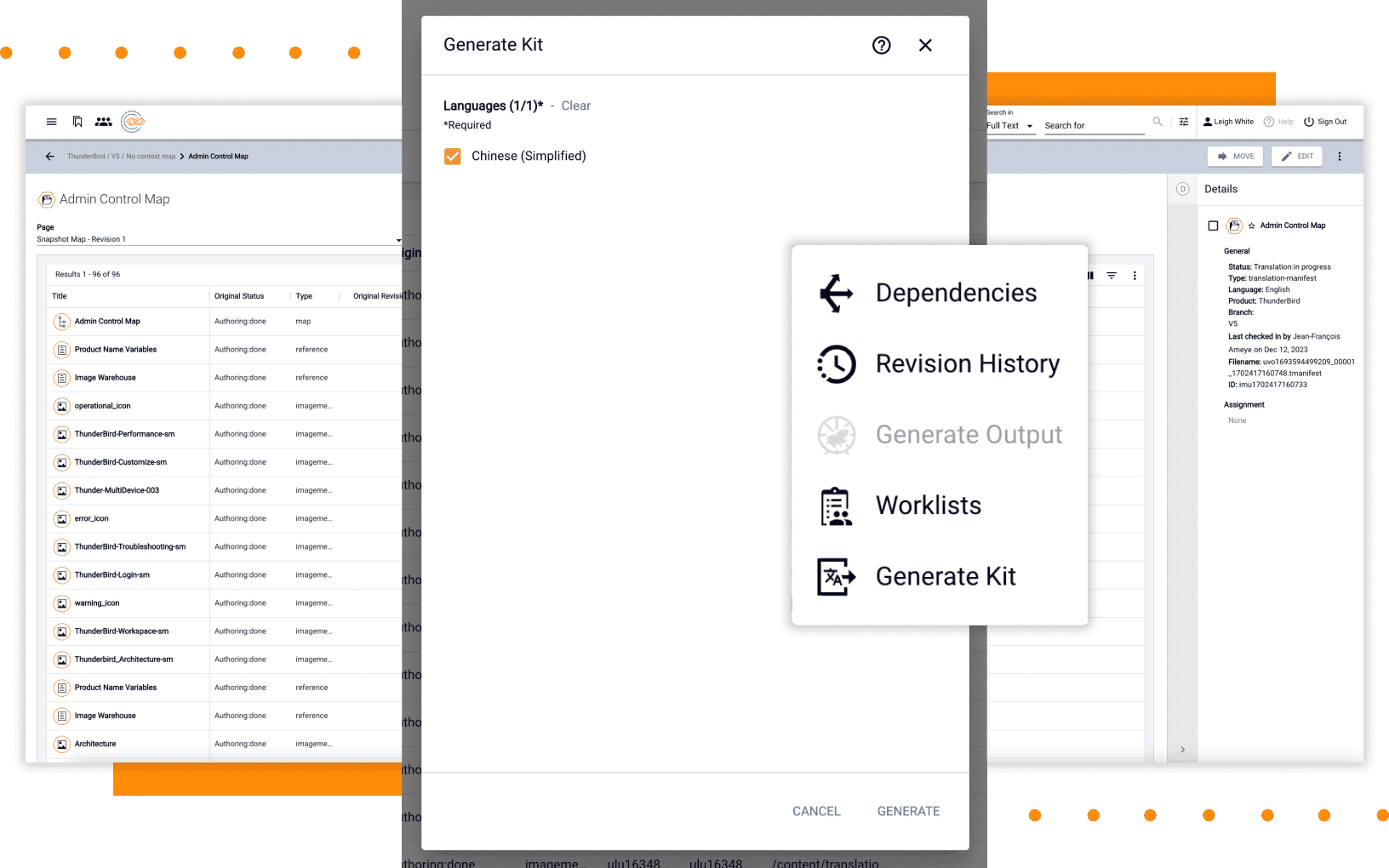Click the columns icon in table toolbar
This screenshot has width=1389, height=868.
coord(1090,276)
